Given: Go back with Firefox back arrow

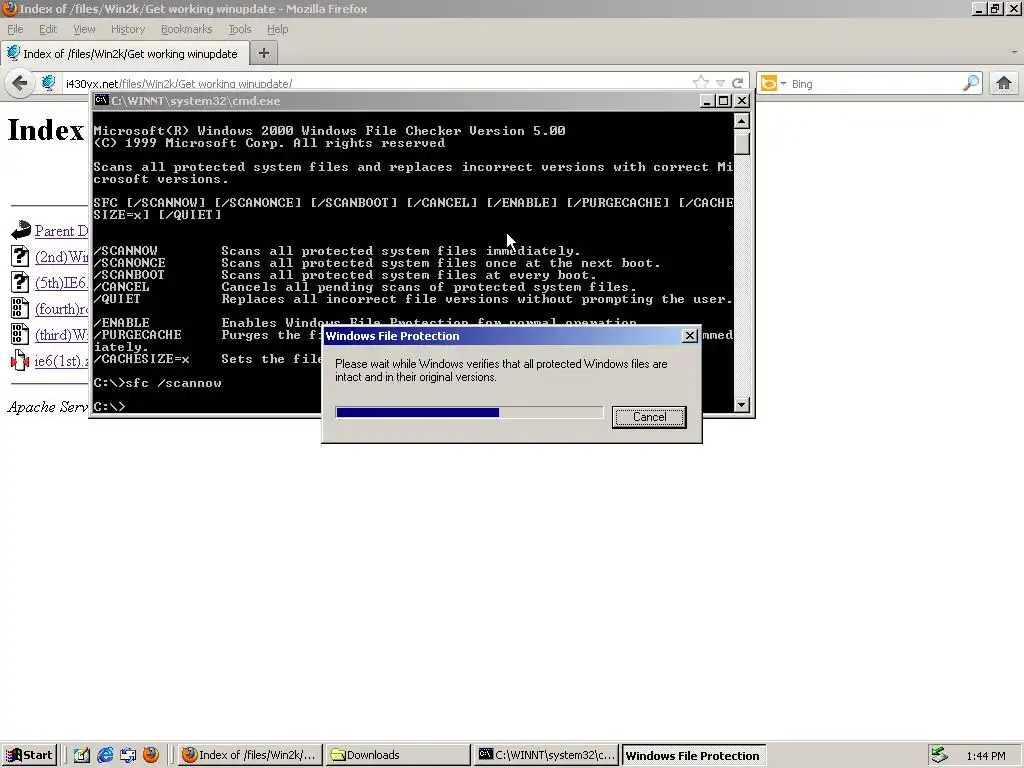Looking at the screenshot, I should click(20, 84).
